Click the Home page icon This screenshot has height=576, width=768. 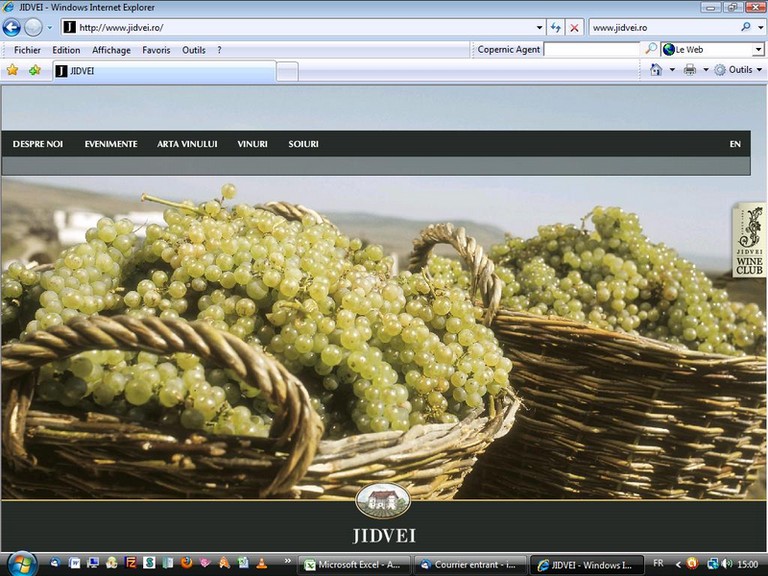coord(656,70)
